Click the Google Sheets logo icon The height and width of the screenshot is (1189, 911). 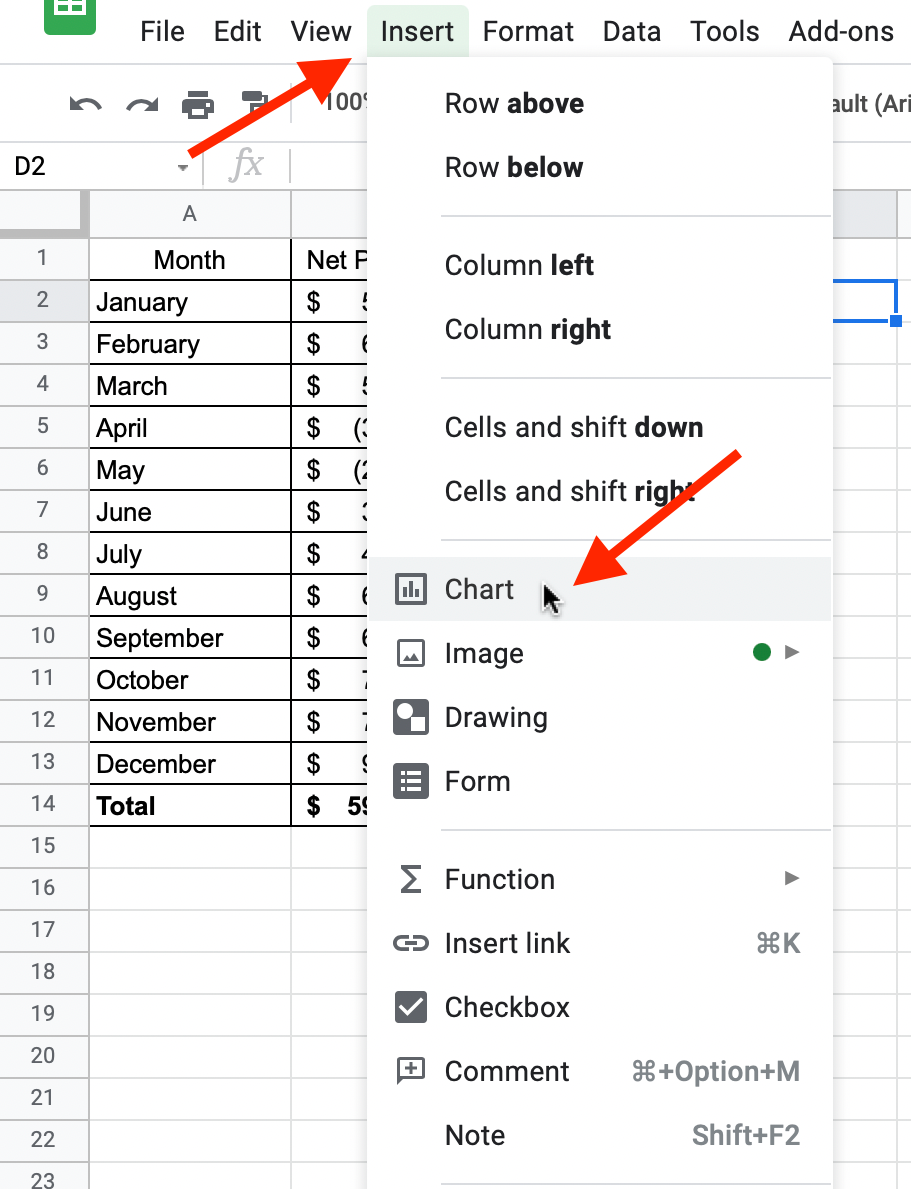click(x=69, y=12)
